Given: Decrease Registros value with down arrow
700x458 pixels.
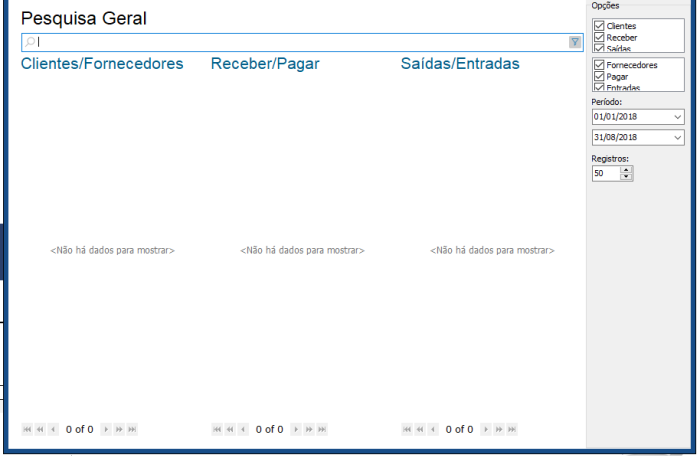Looking at the screenshot, I should click(x=626, y=176).
